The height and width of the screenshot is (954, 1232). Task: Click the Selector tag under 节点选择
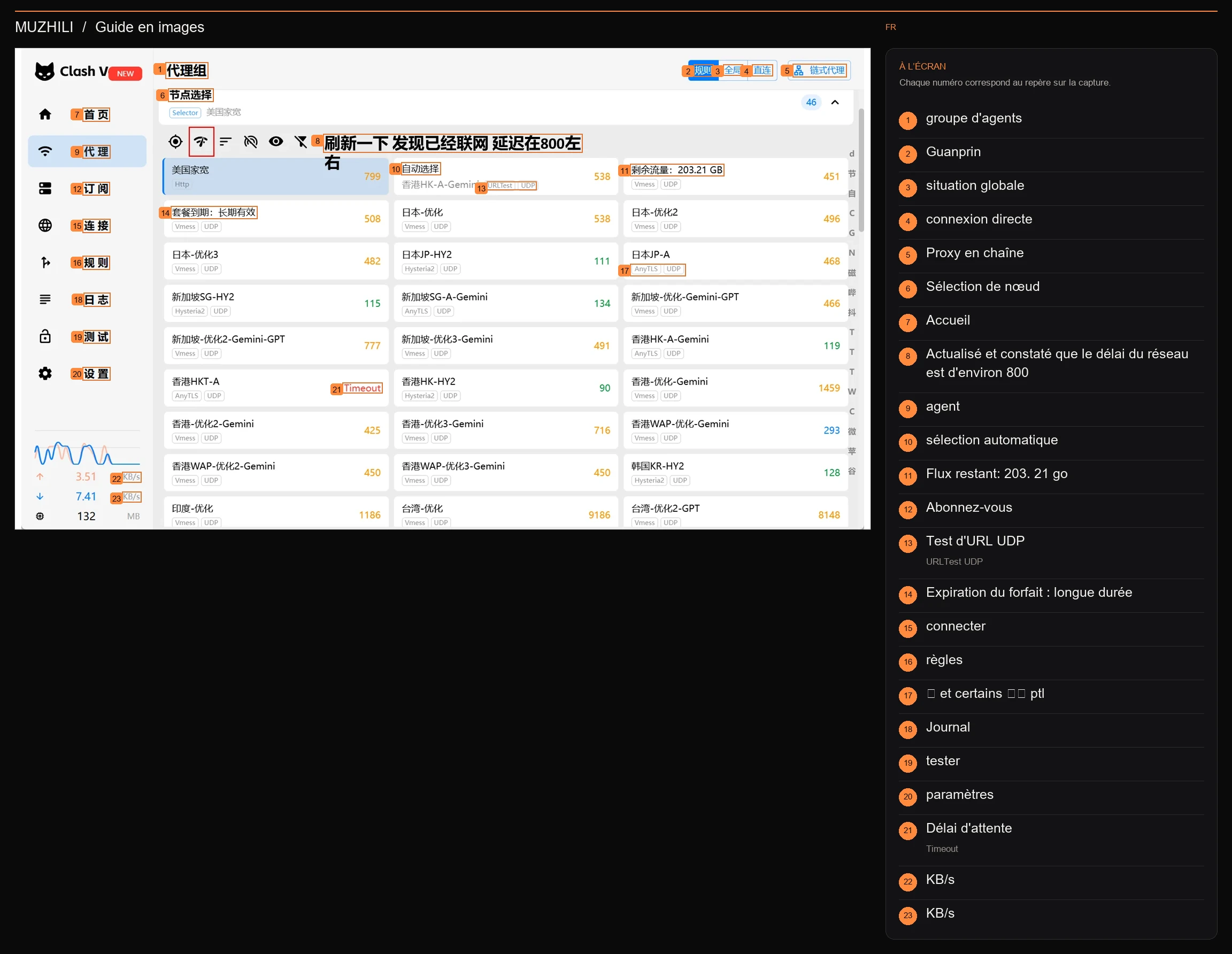click(x=185, y=113)
